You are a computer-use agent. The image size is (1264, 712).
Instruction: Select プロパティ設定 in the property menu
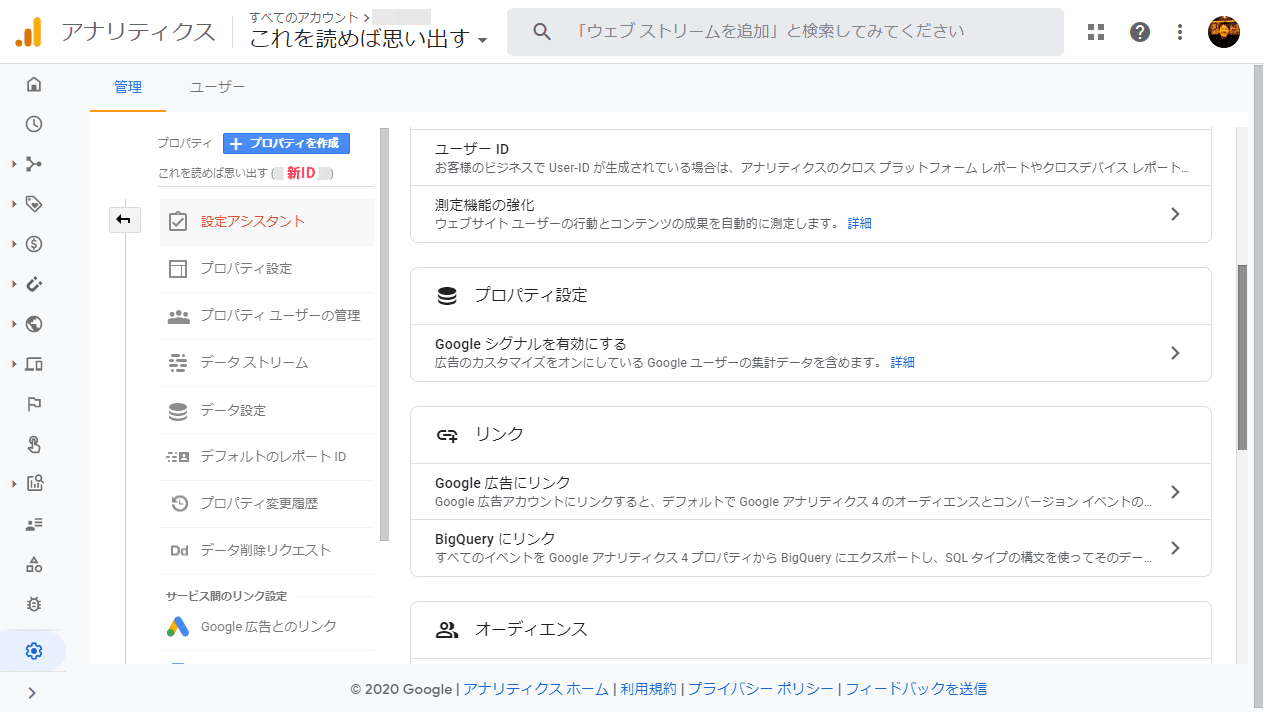267,268
